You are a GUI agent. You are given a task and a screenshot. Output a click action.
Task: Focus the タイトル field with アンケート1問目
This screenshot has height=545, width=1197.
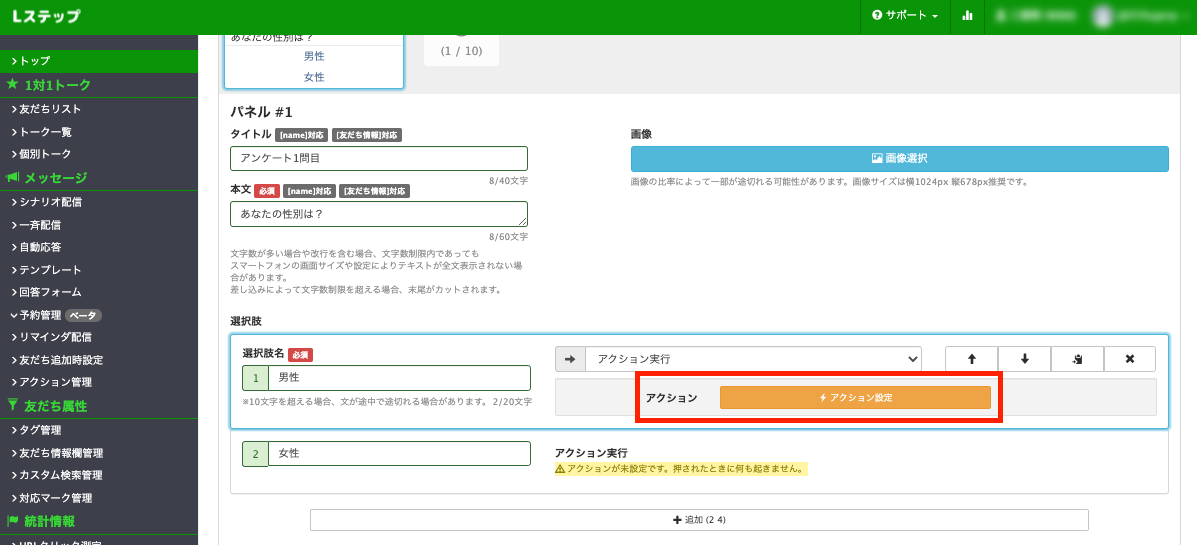379,158
